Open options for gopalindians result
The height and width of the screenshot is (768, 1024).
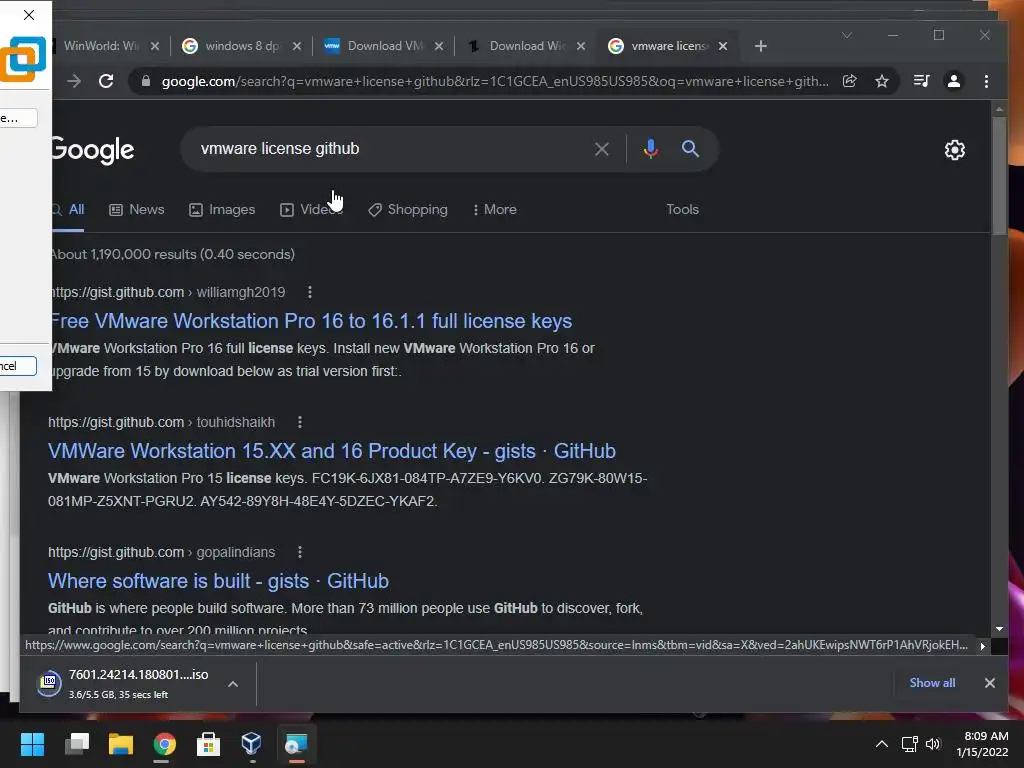[300, 552]
